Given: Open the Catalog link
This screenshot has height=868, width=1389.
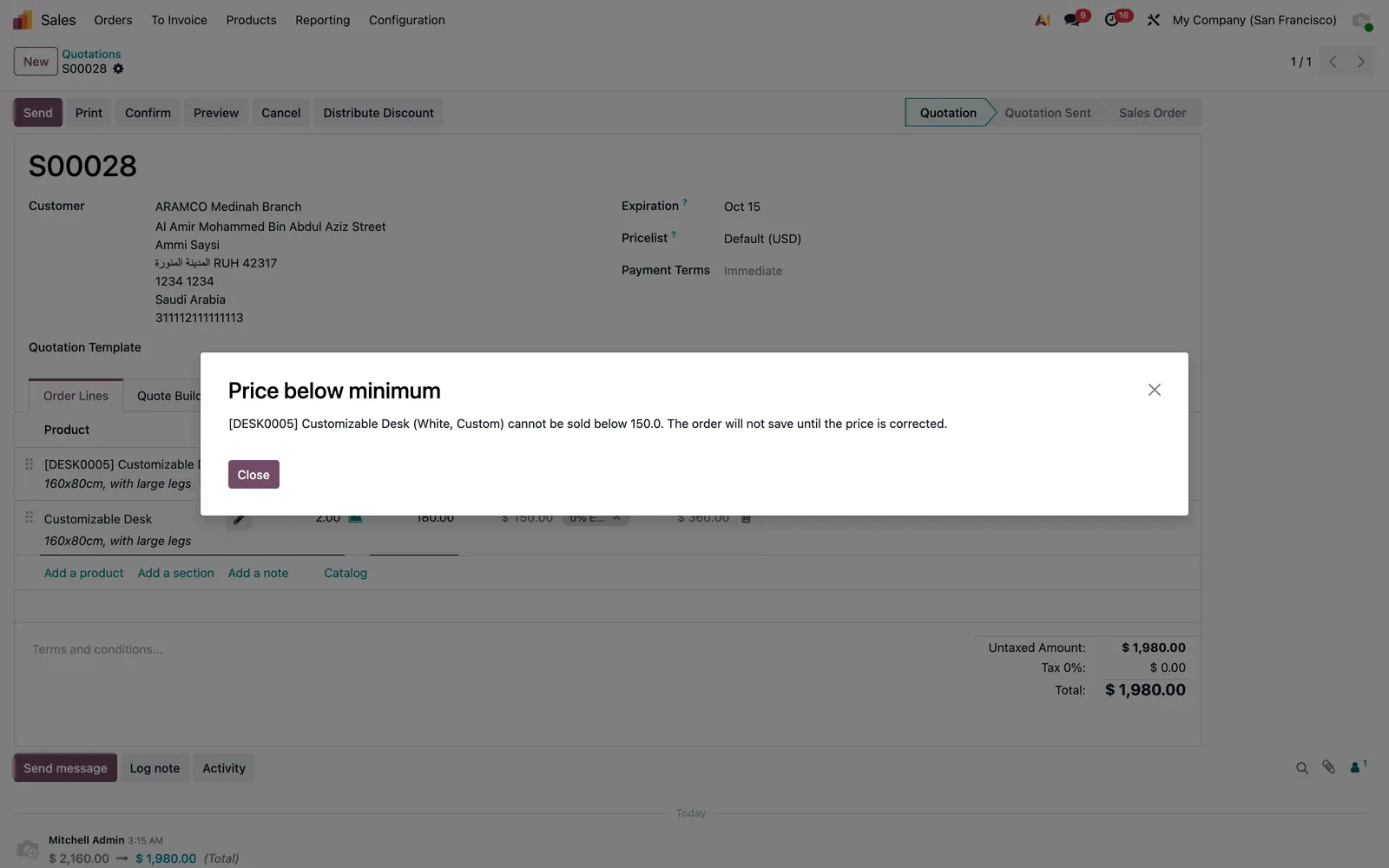Looking at the screenshot, I should click(x=346, y=573).
